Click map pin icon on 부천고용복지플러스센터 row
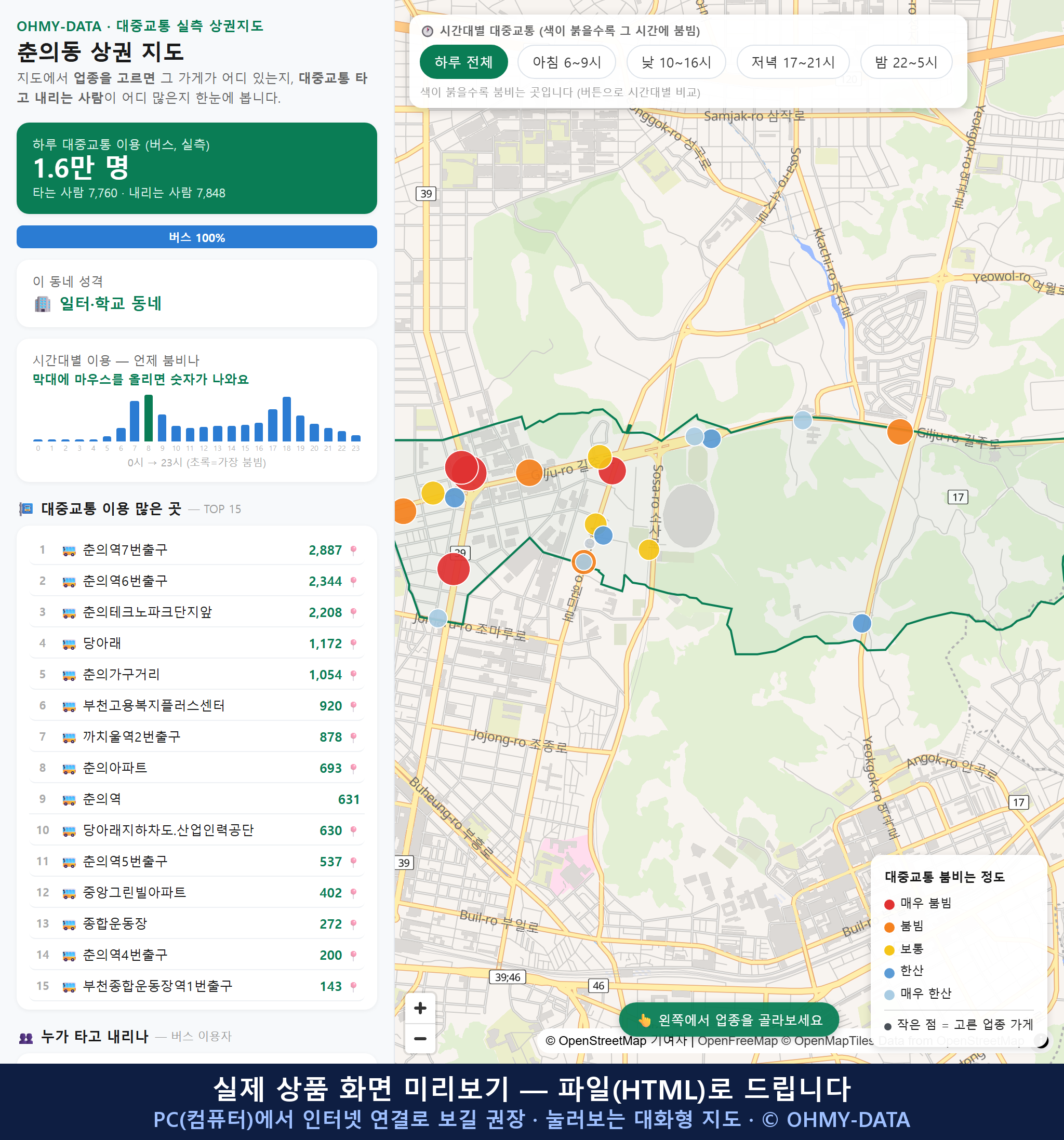 [x=353, y=706]
